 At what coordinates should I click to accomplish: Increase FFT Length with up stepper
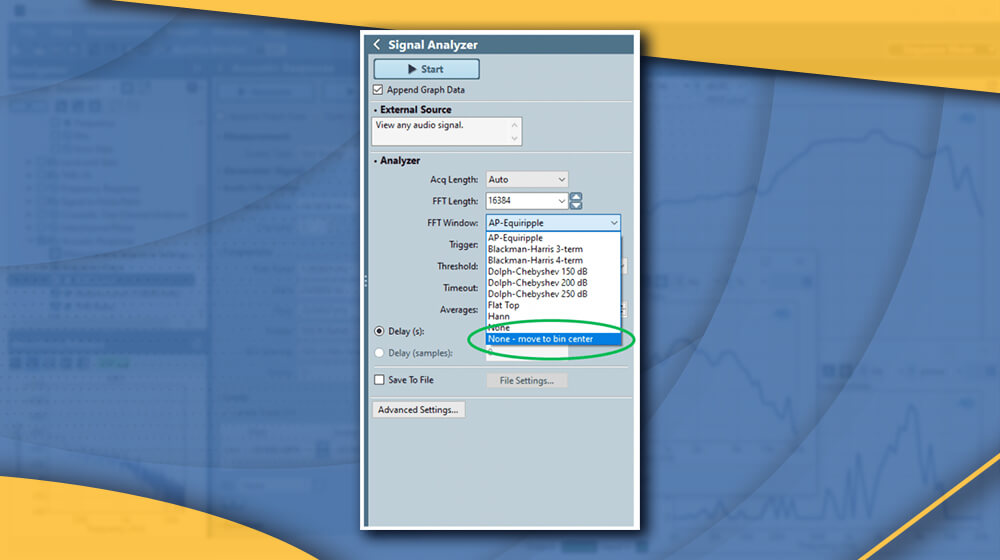point(576,197)
